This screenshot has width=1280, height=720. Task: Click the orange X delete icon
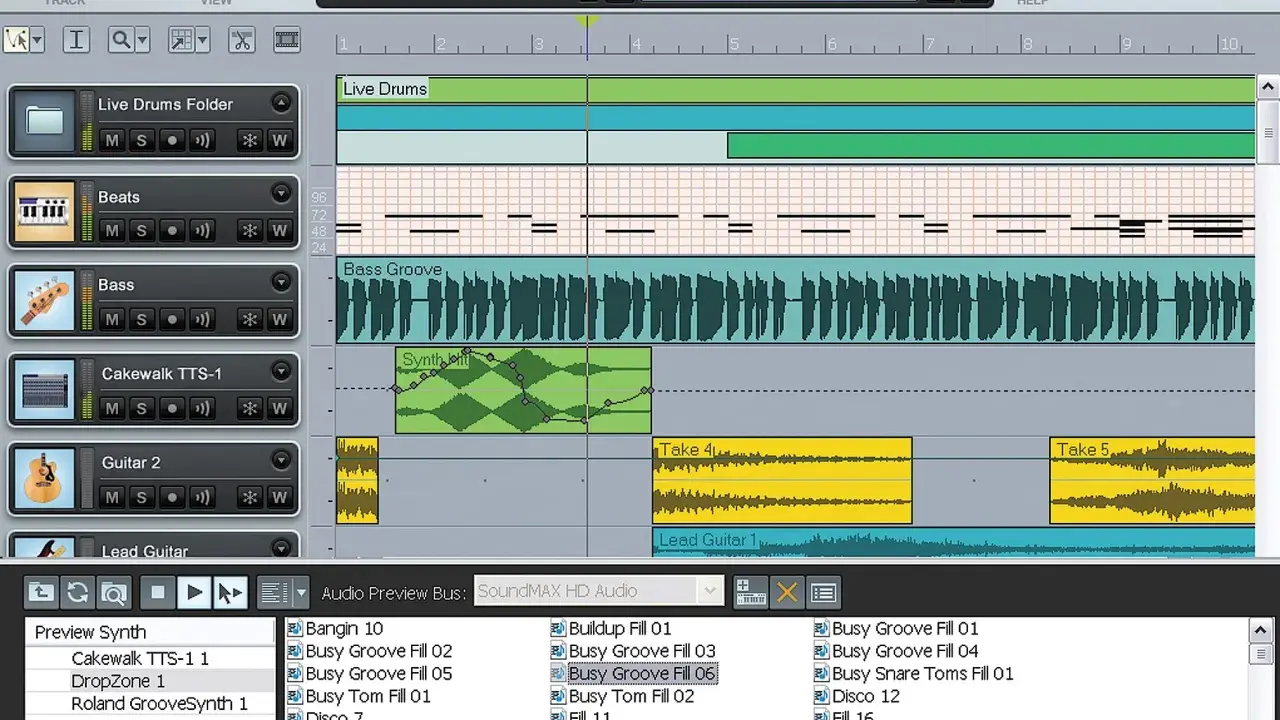pos(787,592)
